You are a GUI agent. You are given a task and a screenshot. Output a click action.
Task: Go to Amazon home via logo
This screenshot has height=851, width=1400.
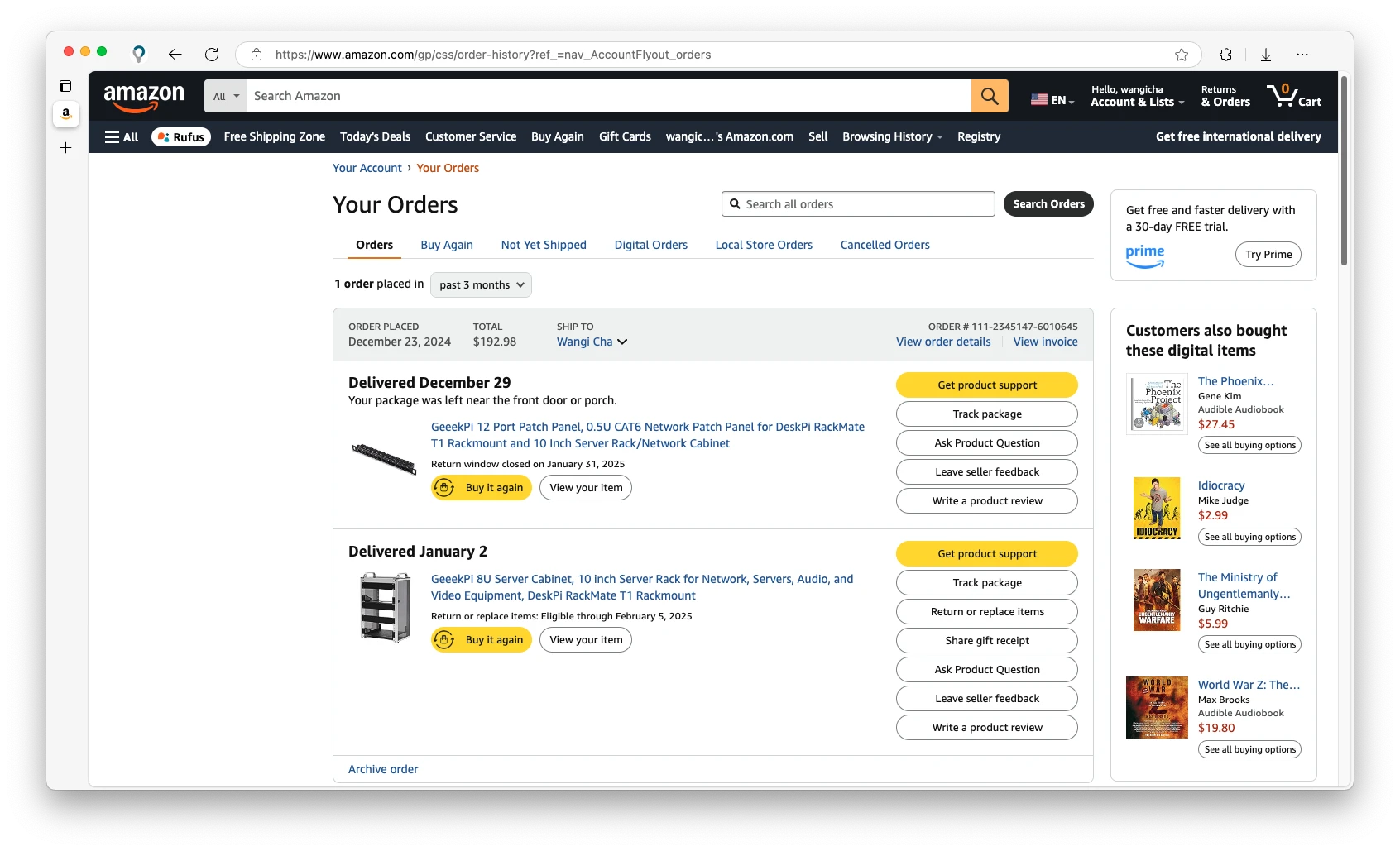[144, 97]
